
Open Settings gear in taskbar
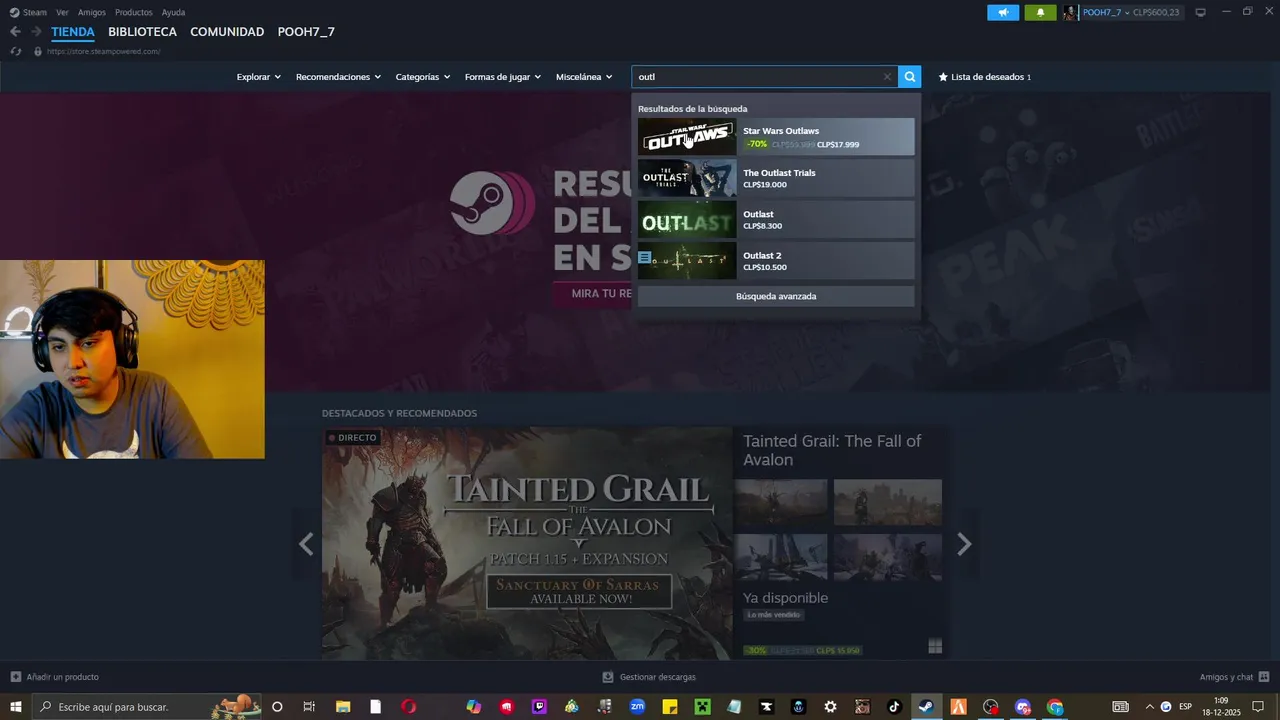830,707
